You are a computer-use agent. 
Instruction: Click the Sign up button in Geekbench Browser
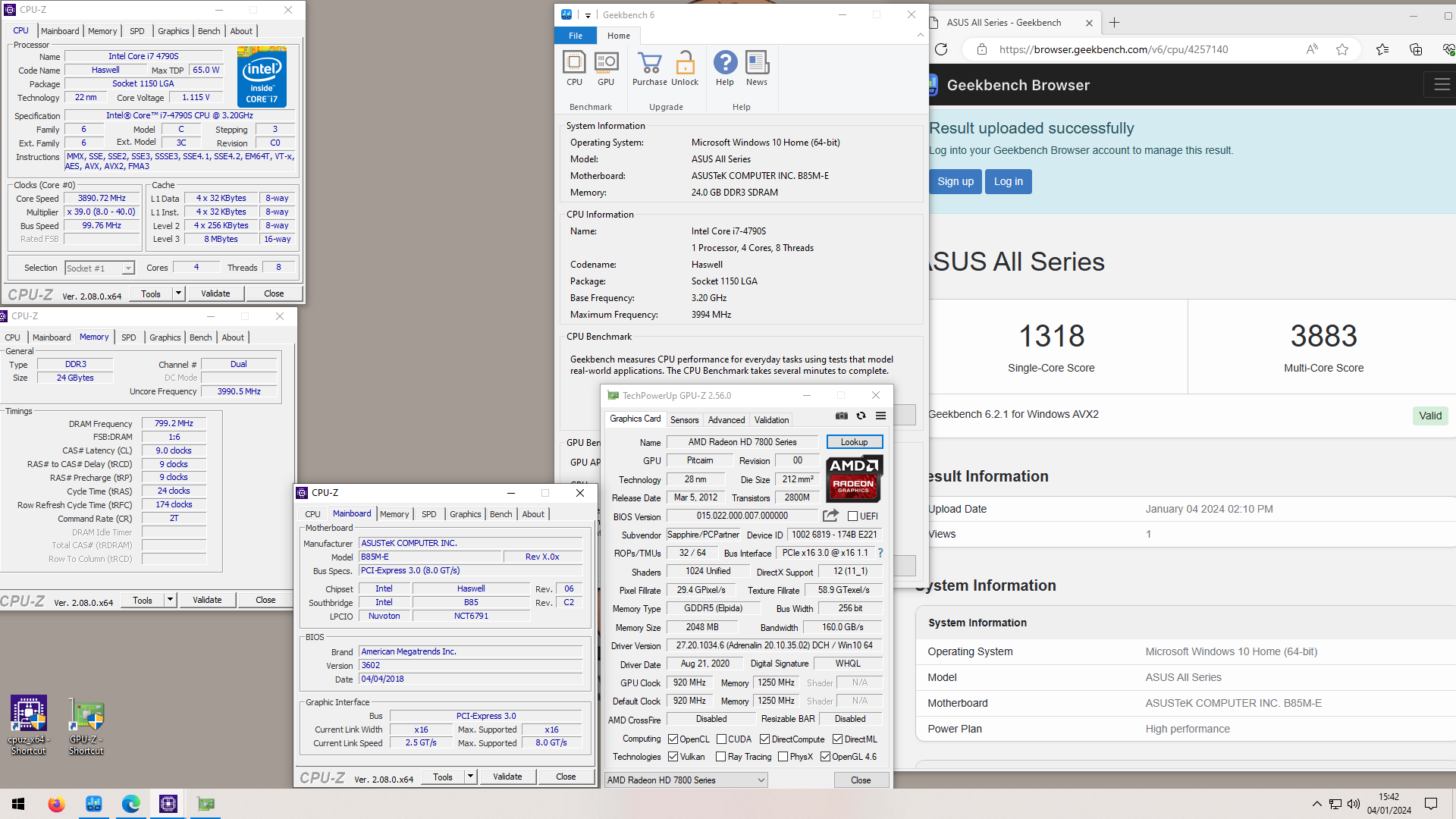tap(955, 181)
